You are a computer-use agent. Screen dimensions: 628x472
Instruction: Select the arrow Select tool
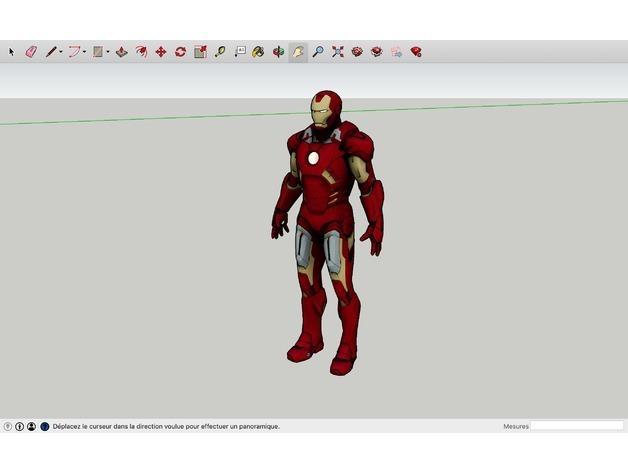[x=12, y=51]
